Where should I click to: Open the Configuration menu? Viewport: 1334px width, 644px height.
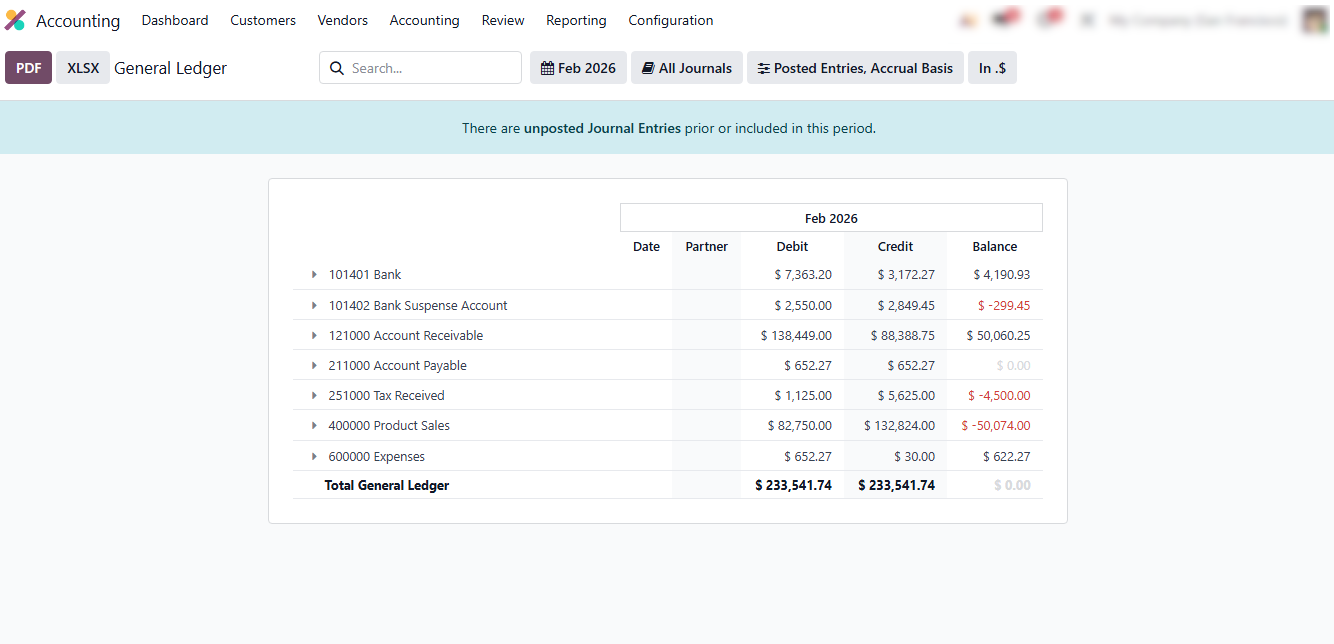coord(670,20)
